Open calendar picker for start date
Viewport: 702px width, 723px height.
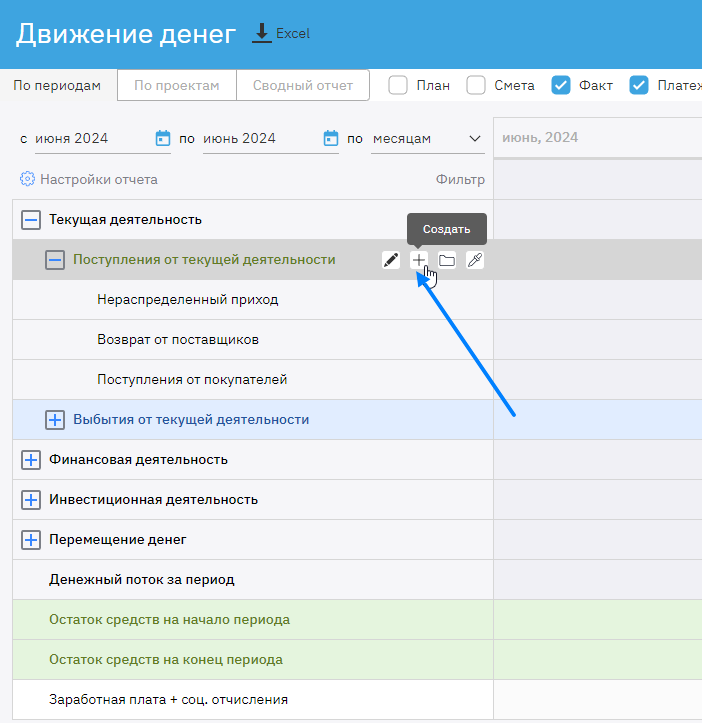click(x=163, y=138)
